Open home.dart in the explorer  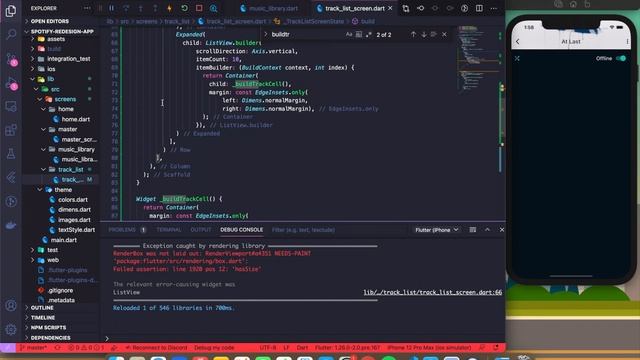click(76, 119)
